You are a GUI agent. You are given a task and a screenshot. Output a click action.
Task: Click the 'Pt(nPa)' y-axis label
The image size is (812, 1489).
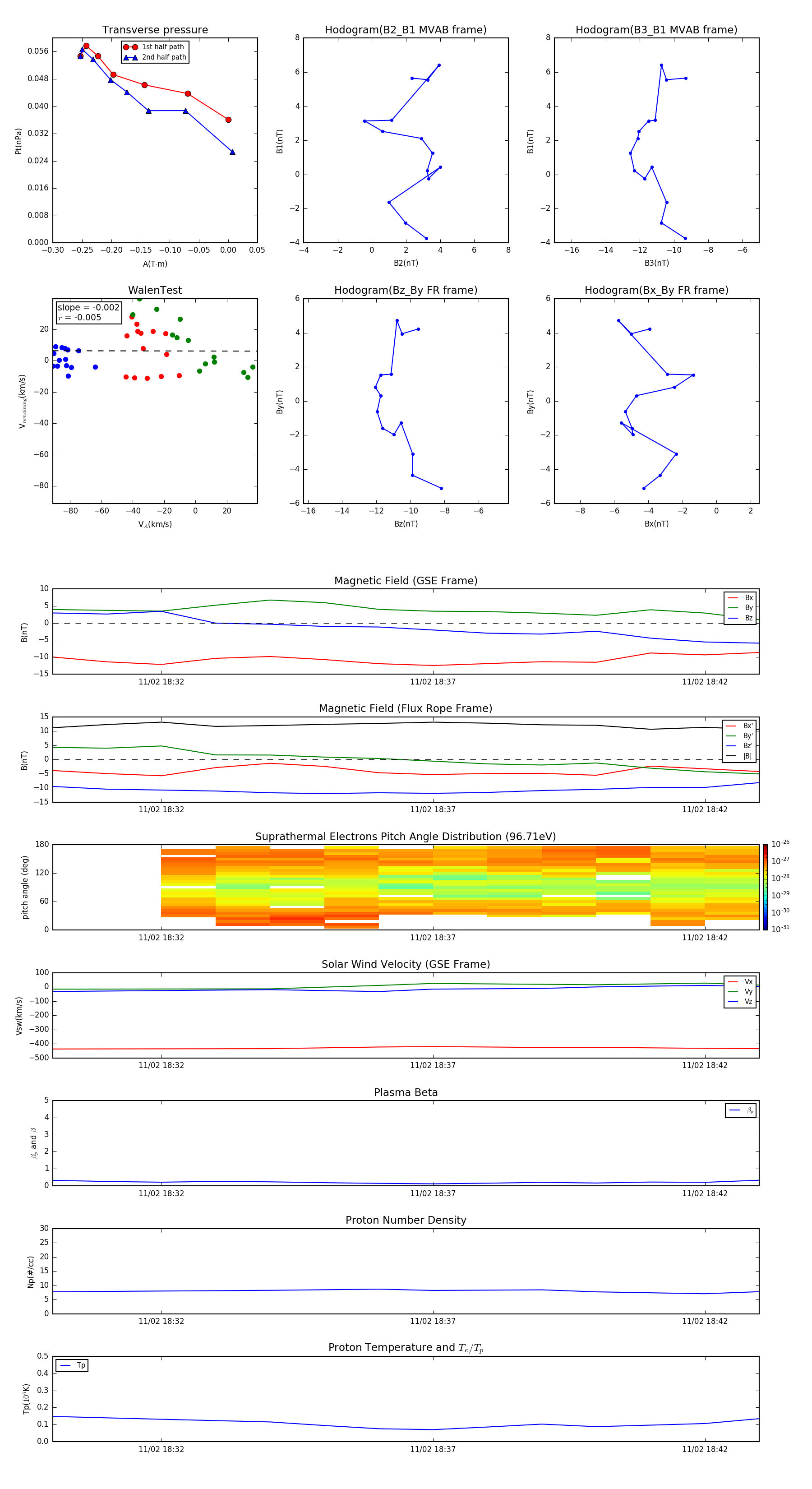18,140
